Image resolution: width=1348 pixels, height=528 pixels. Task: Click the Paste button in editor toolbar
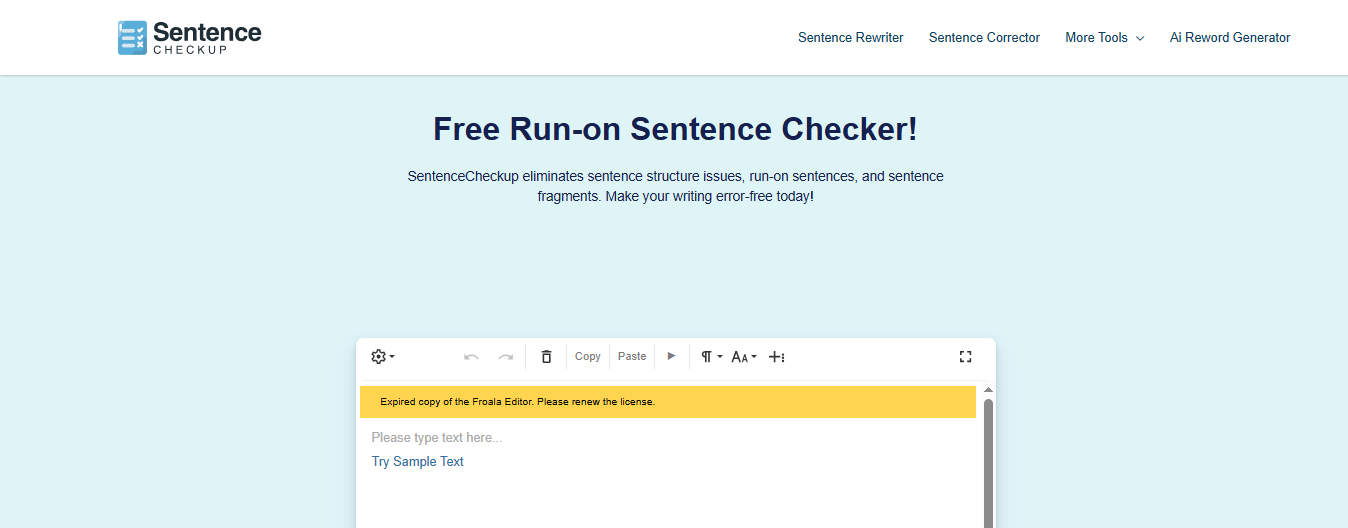point(632,357)
